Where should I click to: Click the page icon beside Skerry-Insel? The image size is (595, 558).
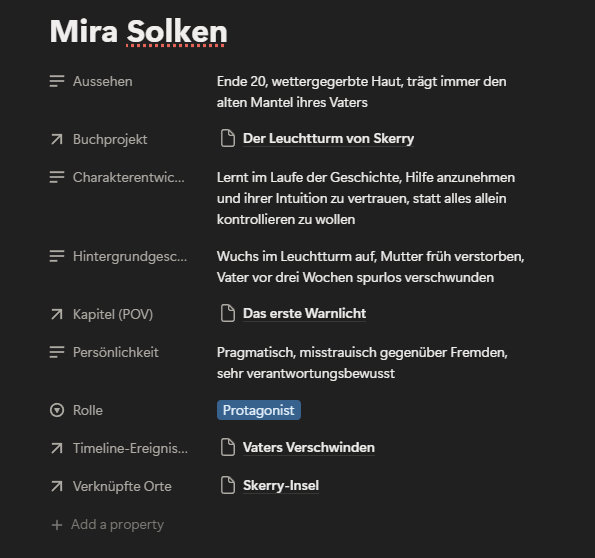[228, 485]
